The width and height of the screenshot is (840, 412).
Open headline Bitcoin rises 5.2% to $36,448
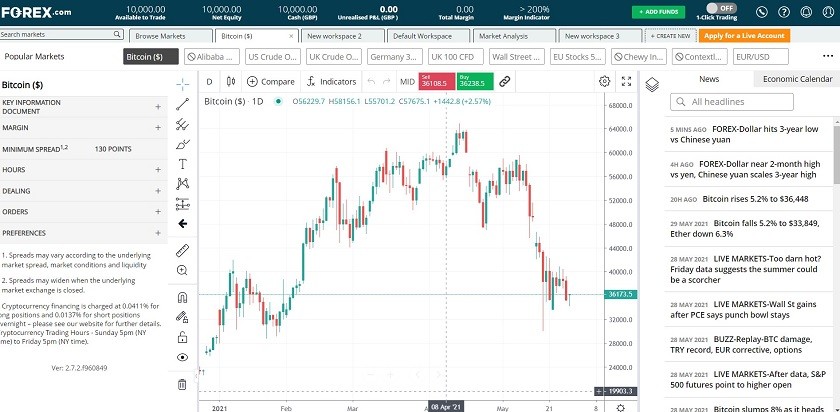[x=755, y=199]
